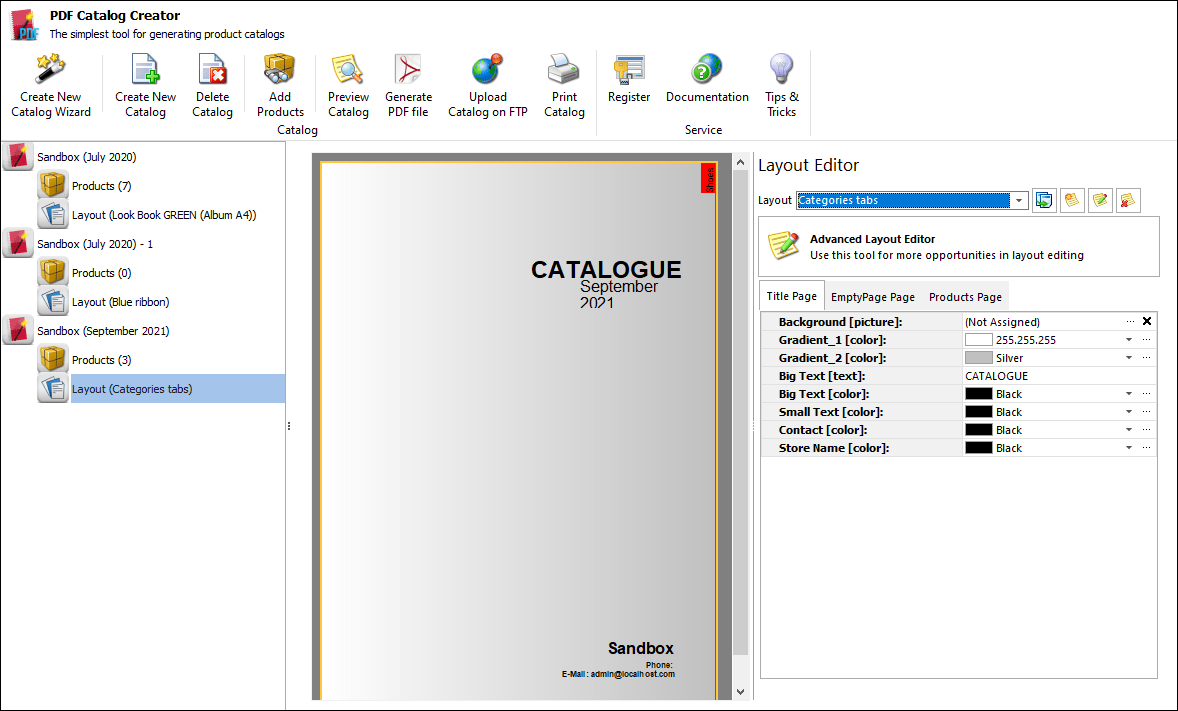The width and height of the screenshot is (1178, 711).
Task: Click the Big Text black color swatch
Action: coord(978,394)
